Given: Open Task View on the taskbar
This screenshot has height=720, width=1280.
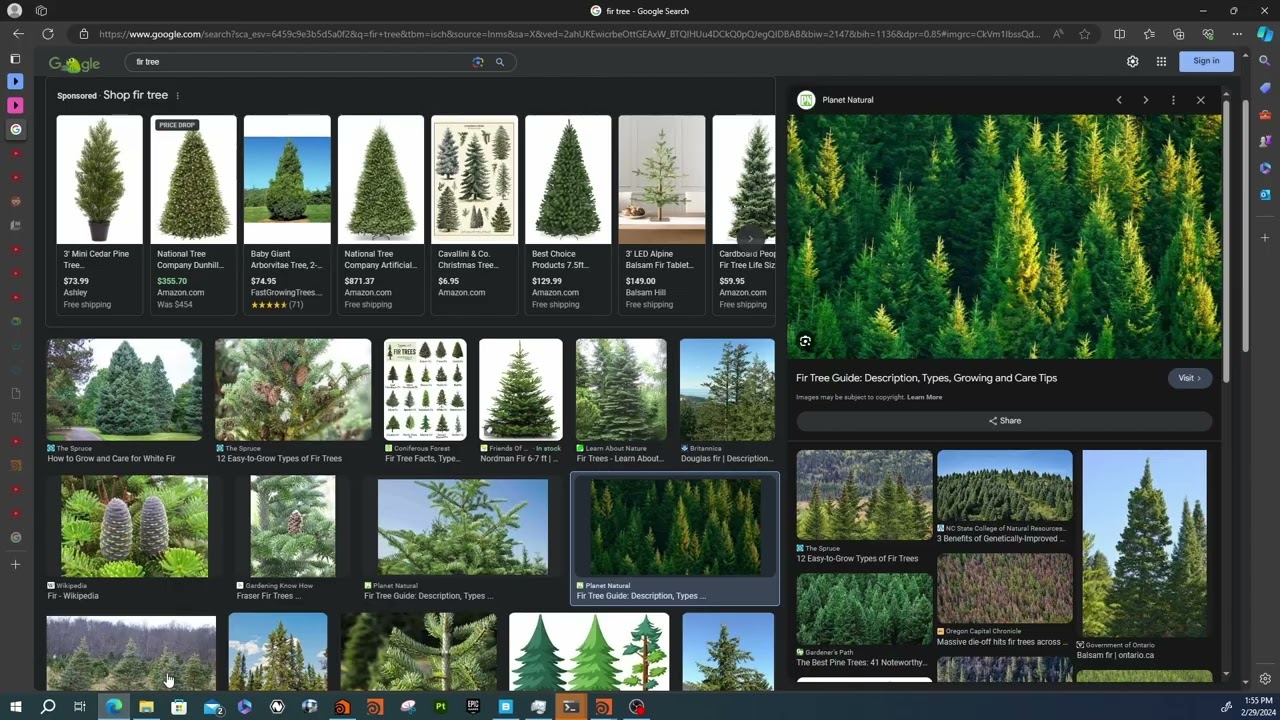Looking at the screenshot, I should point(81,708).
